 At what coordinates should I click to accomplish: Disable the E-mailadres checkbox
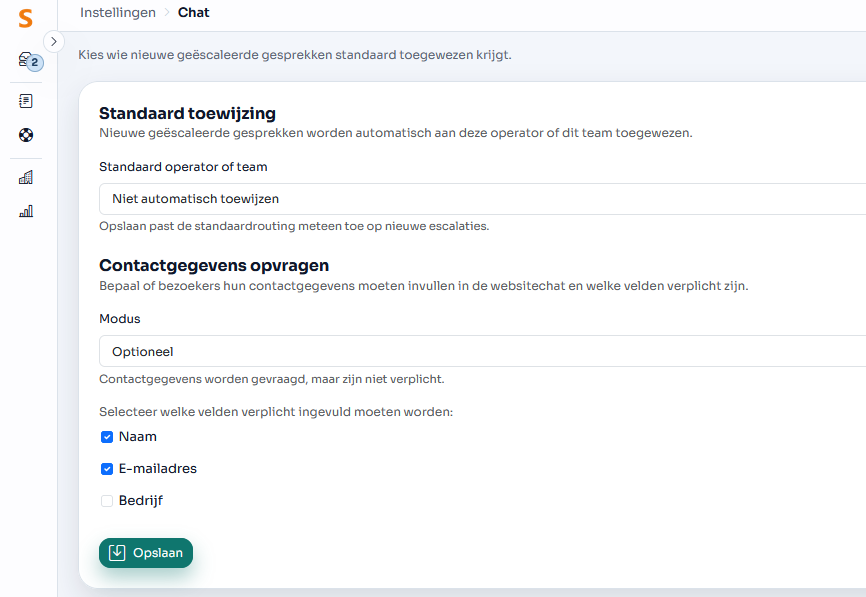tap(107, 468)
